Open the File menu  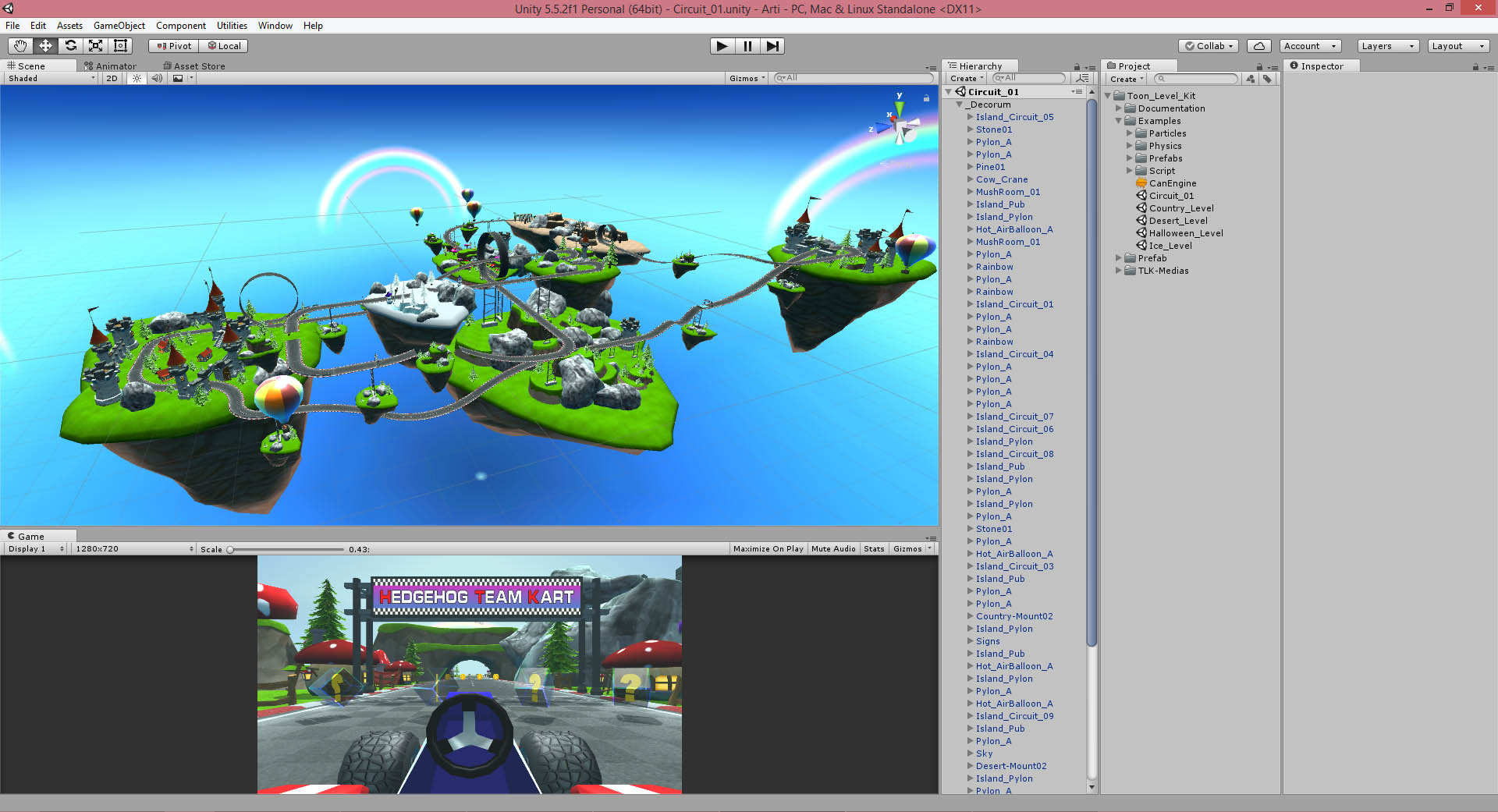click(x=12, y=26)
